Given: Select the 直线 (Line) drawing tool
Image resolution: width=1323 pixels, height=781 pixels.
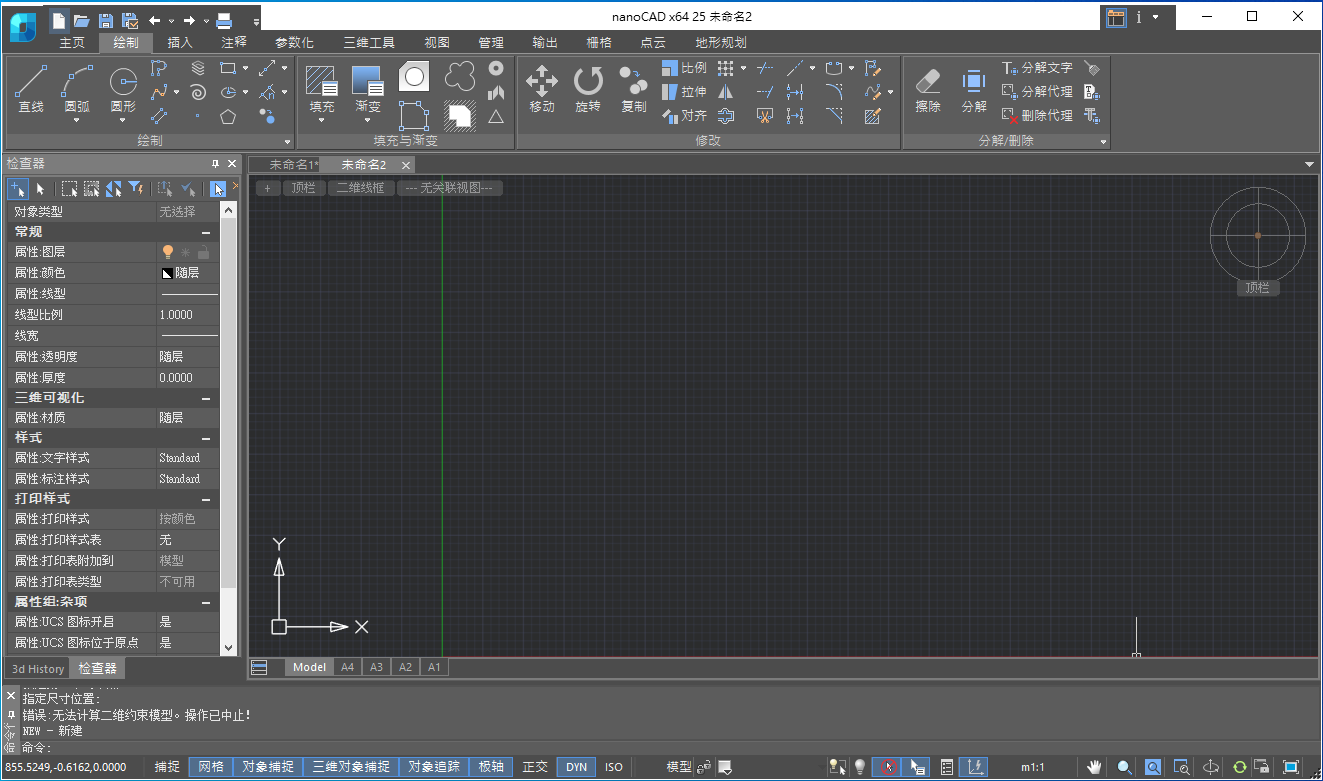Looking at the screenshot, I should [31, 88].
